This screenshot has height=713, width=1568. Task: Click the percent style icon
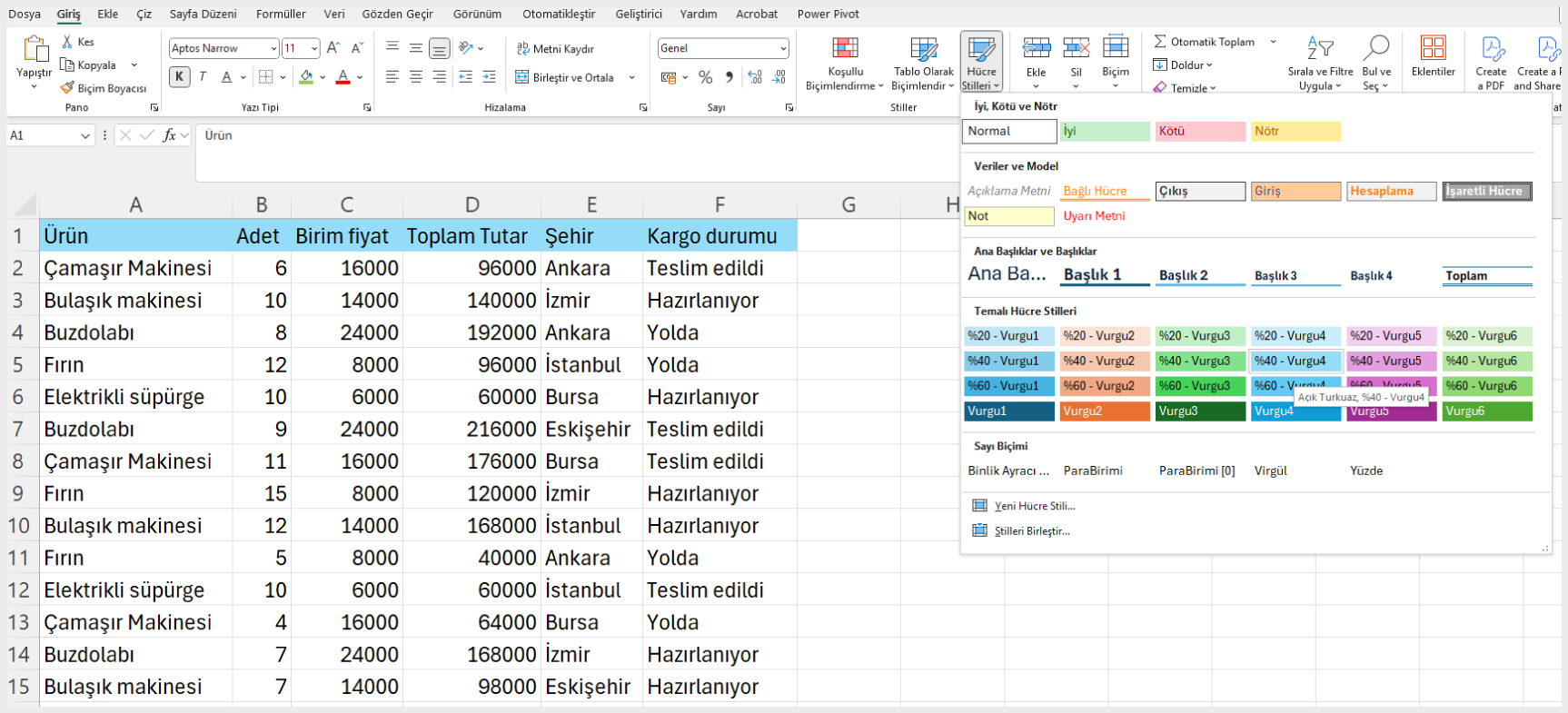tap(706, 77)
